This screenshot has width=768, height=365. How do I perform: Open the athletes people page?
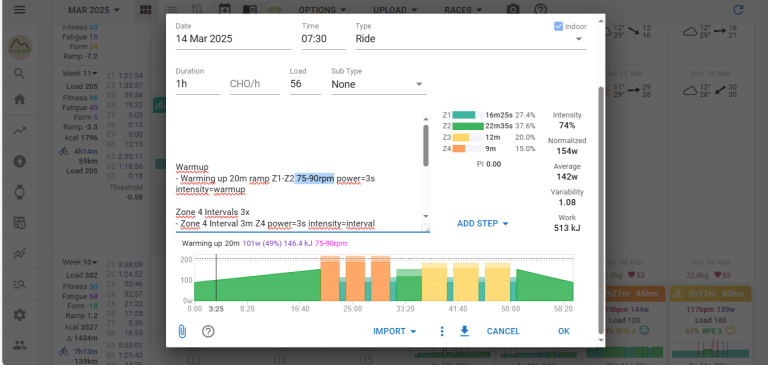20,345
